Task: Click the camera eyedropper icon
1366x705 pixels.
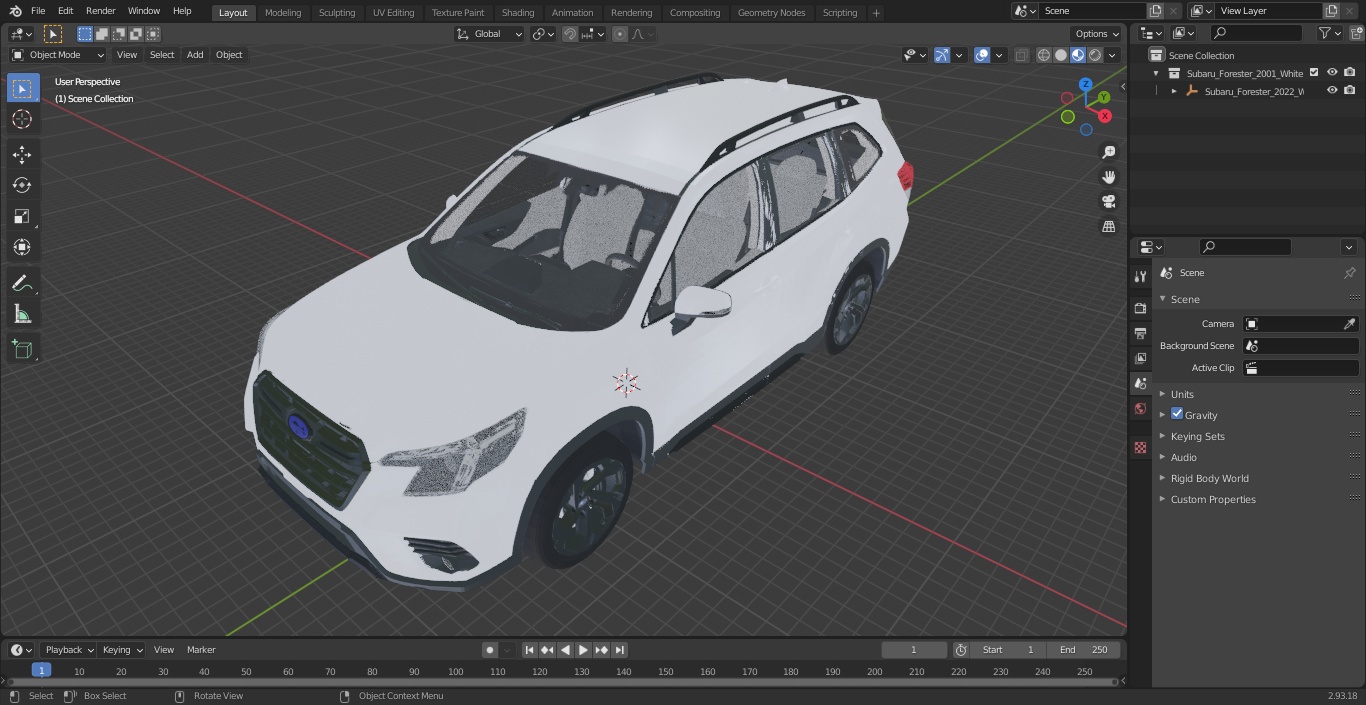Action: 1349,324
